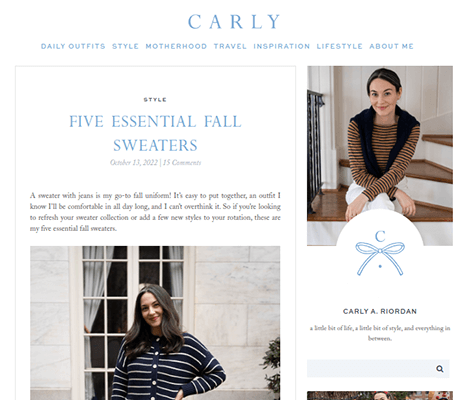This screenshot has height=400, width=468.
Task: Click the striped cardigan photo in post
Action: [x=155, y=323]
